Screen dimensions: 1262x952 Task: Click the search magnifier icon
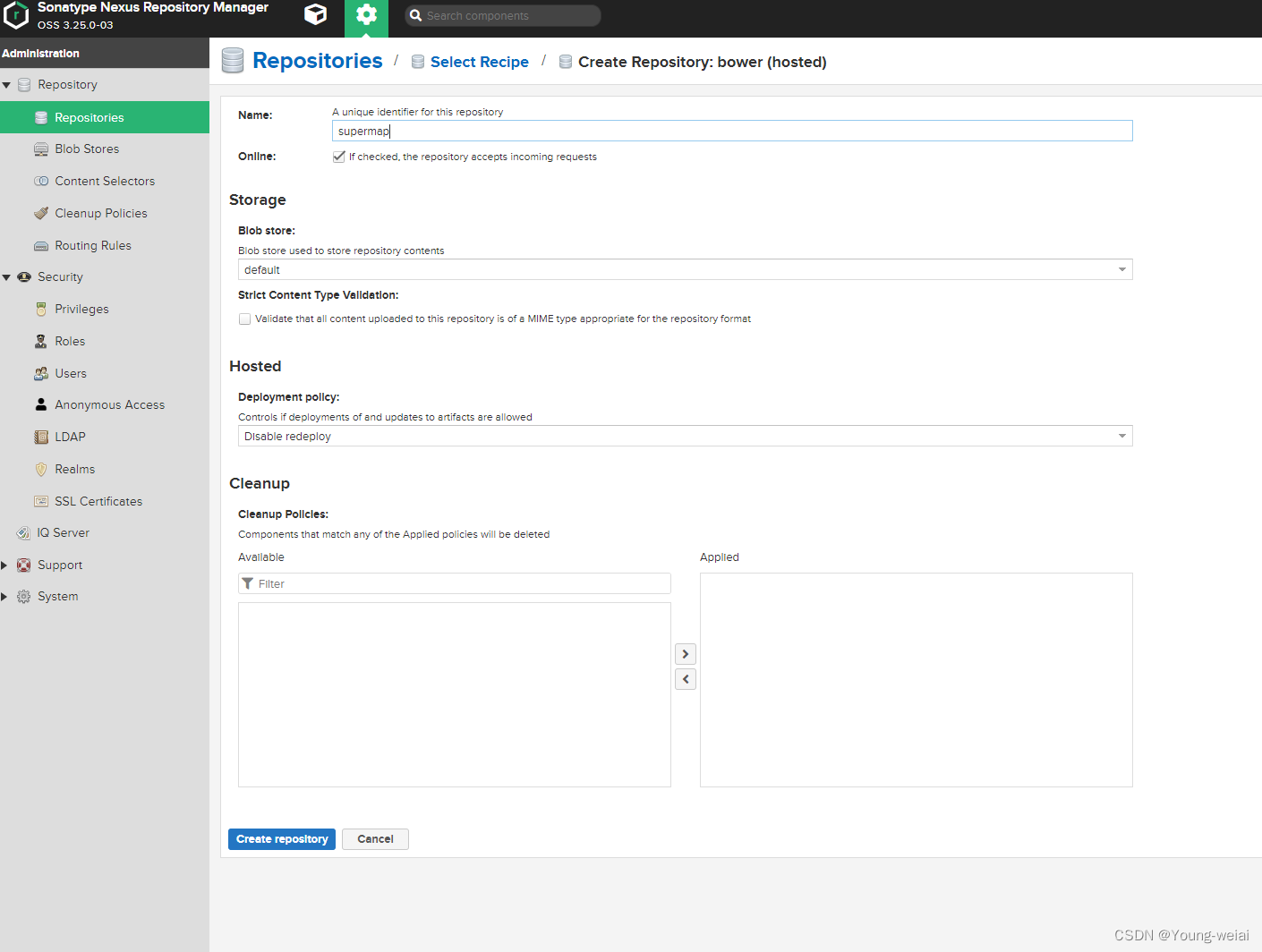(415, 15)
